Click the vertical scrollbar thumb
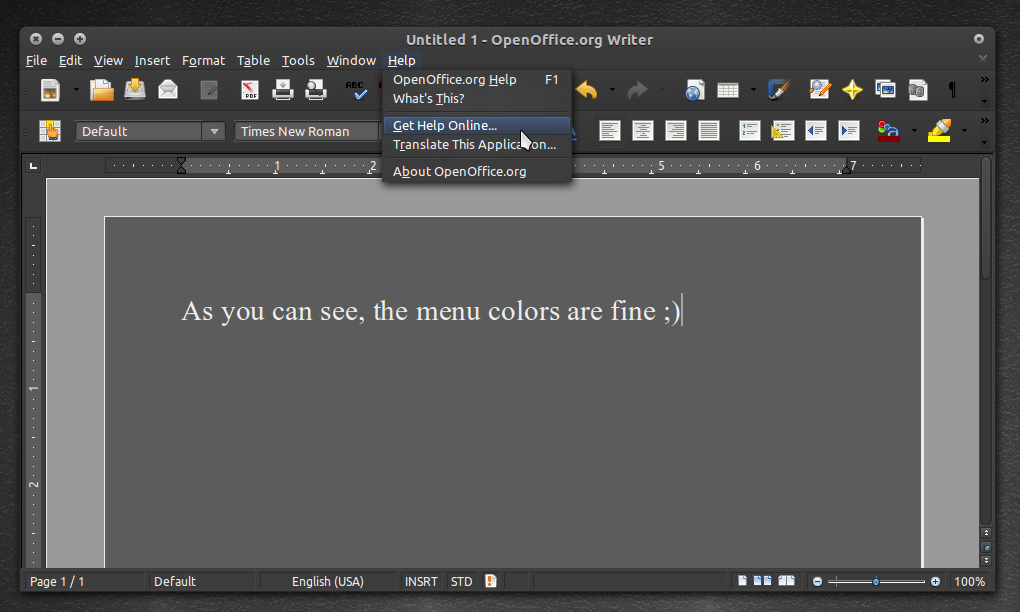 click(x=986, y=218)
